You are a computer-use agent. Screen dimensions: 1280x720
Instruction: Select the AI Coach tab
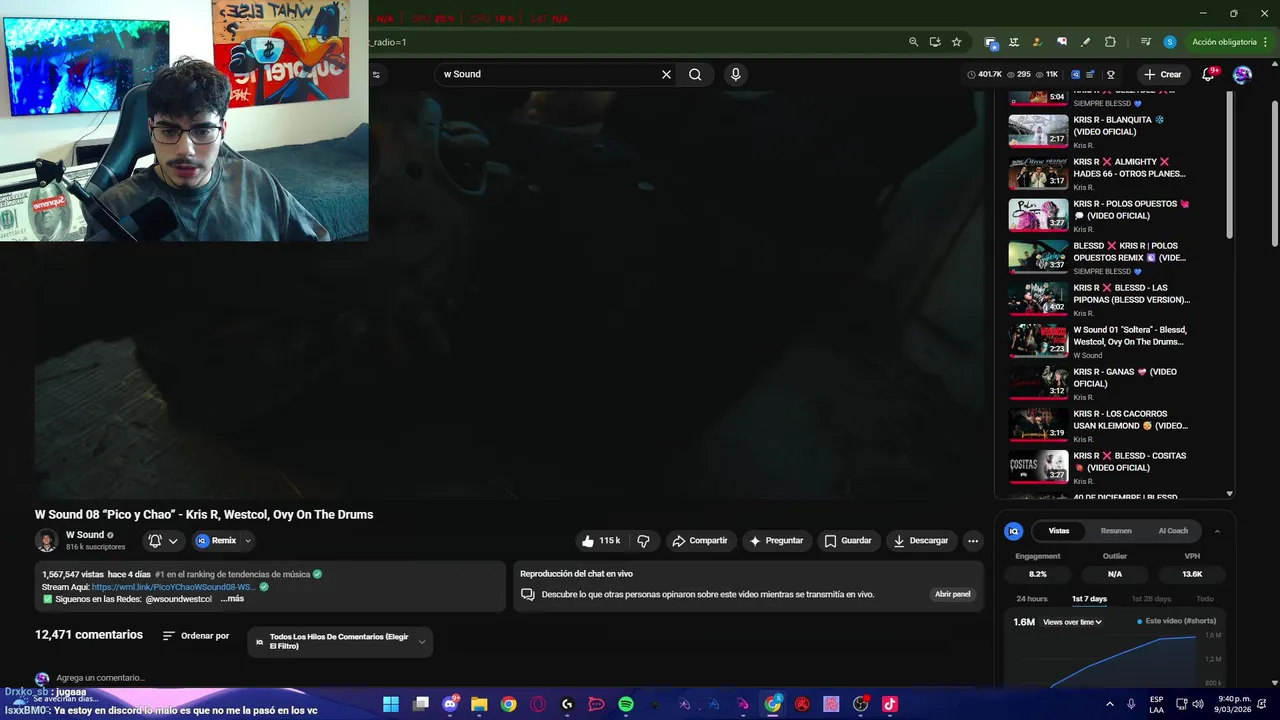[x=1173, y=531]
